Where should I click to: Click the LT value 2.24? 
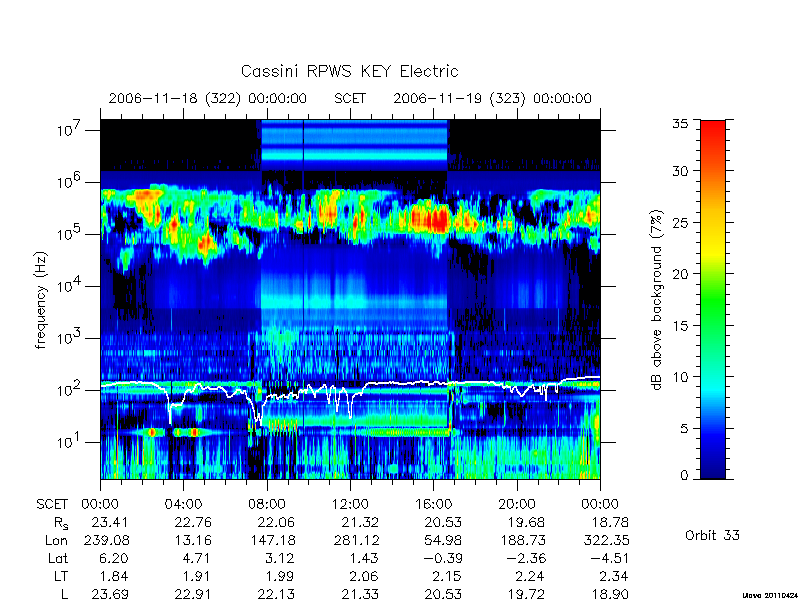tap(531, 576)
